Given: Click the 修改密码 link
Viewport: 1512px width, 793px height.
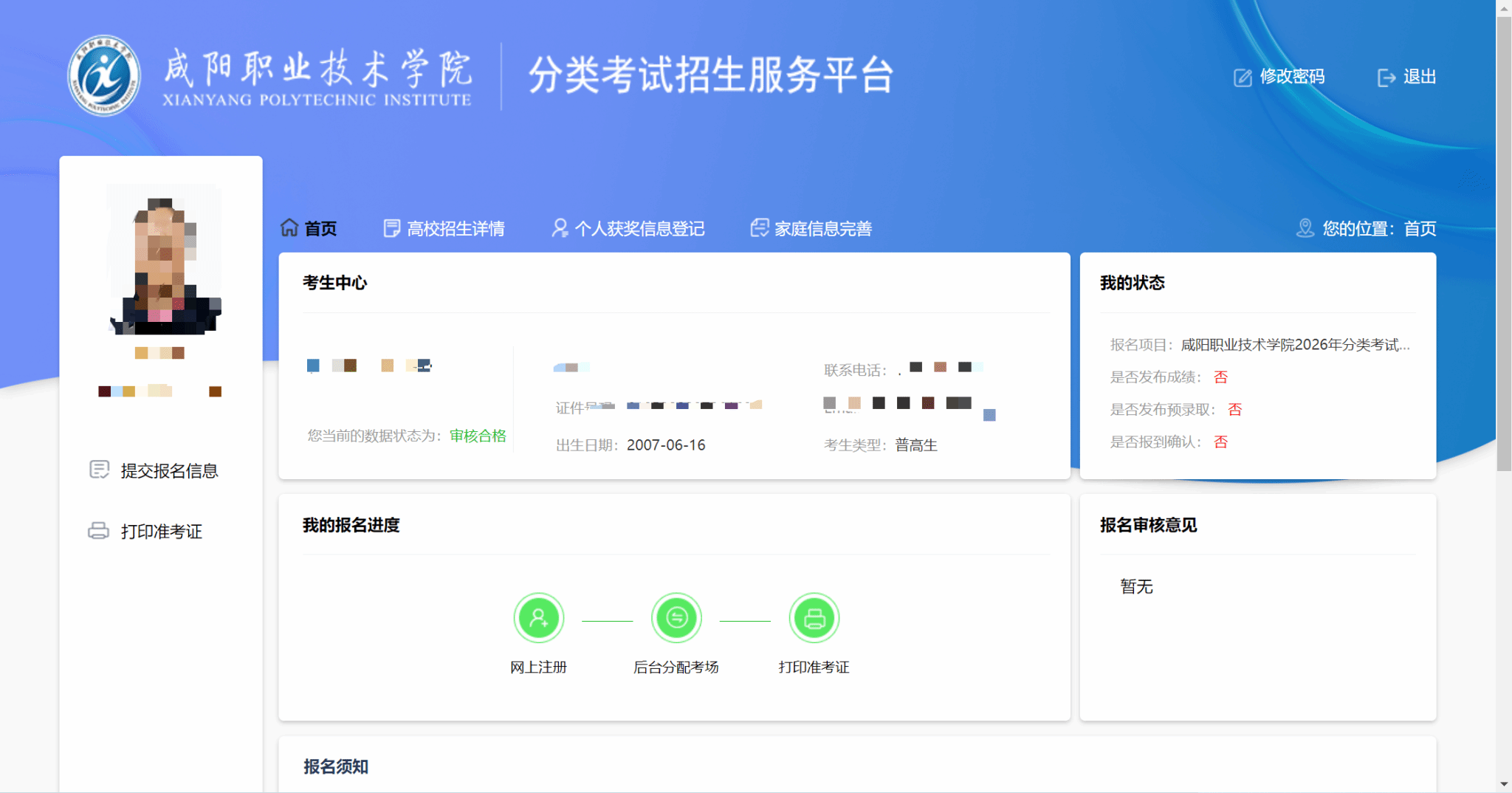Looking at the screenshot, I should coord(1291,77).
